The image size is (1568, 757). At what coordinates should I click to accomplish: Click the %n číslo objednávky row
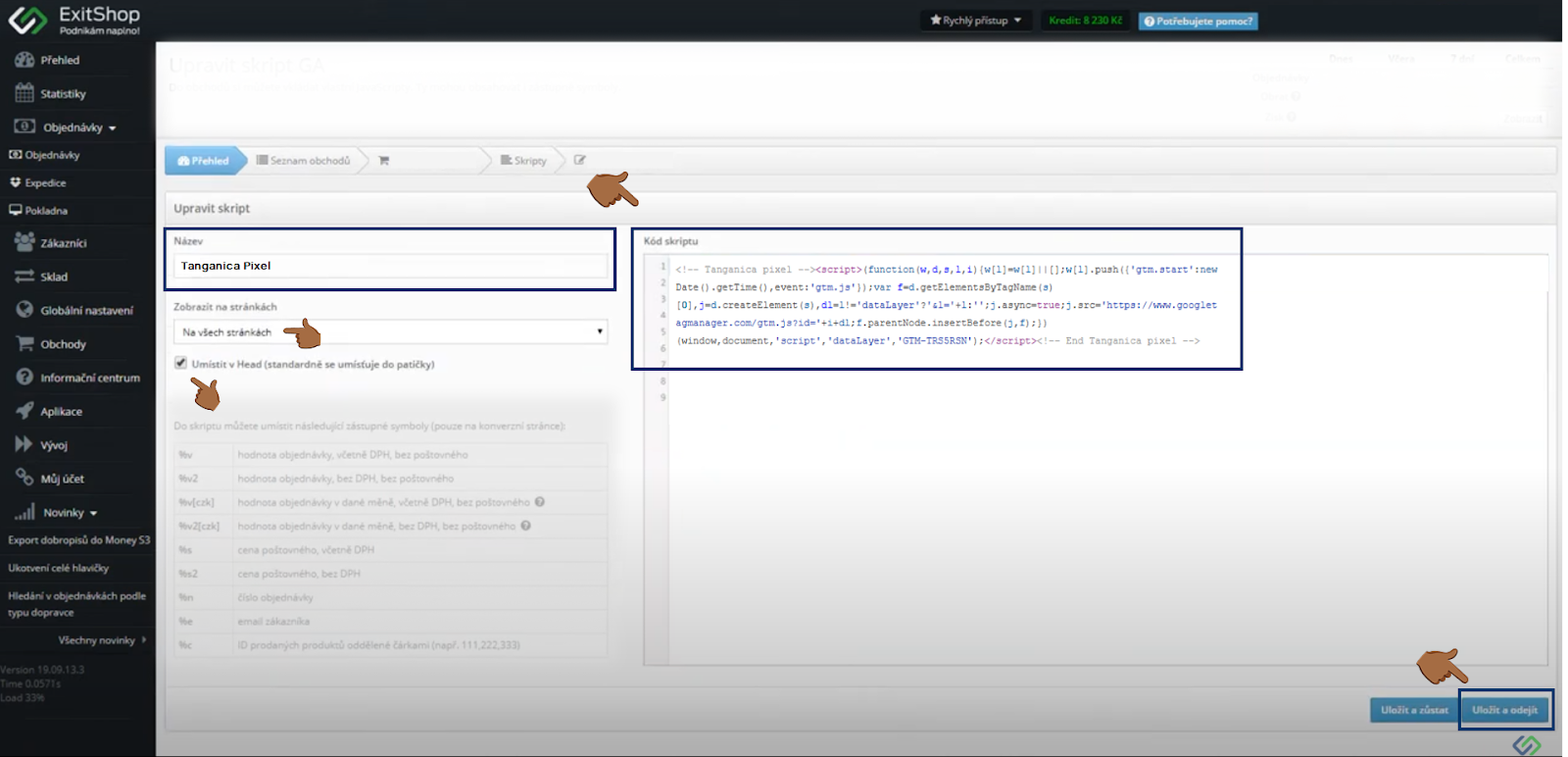pos(390,597)
